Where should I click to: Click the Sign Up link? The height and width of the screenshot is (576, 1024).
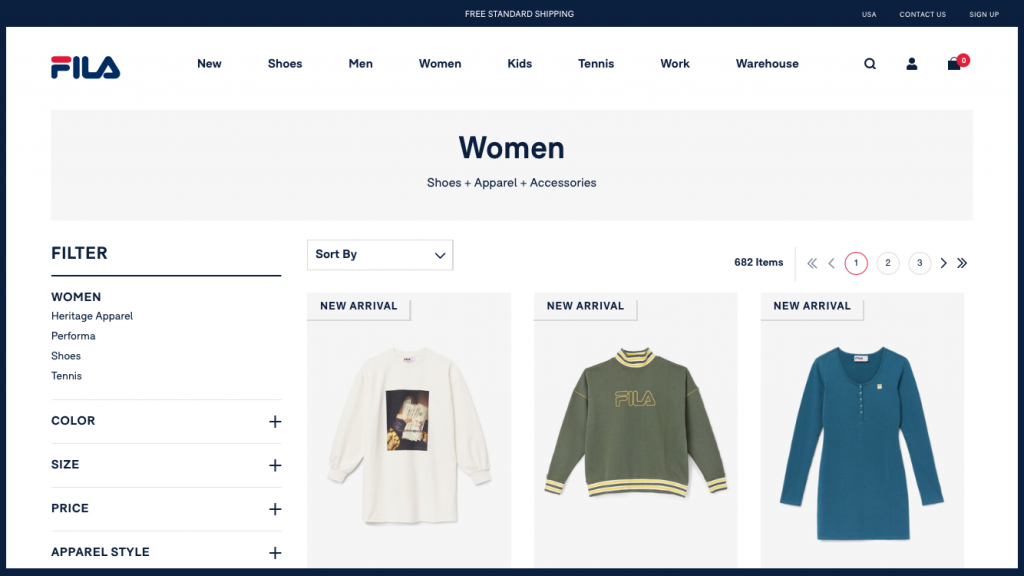pos(984,14)
